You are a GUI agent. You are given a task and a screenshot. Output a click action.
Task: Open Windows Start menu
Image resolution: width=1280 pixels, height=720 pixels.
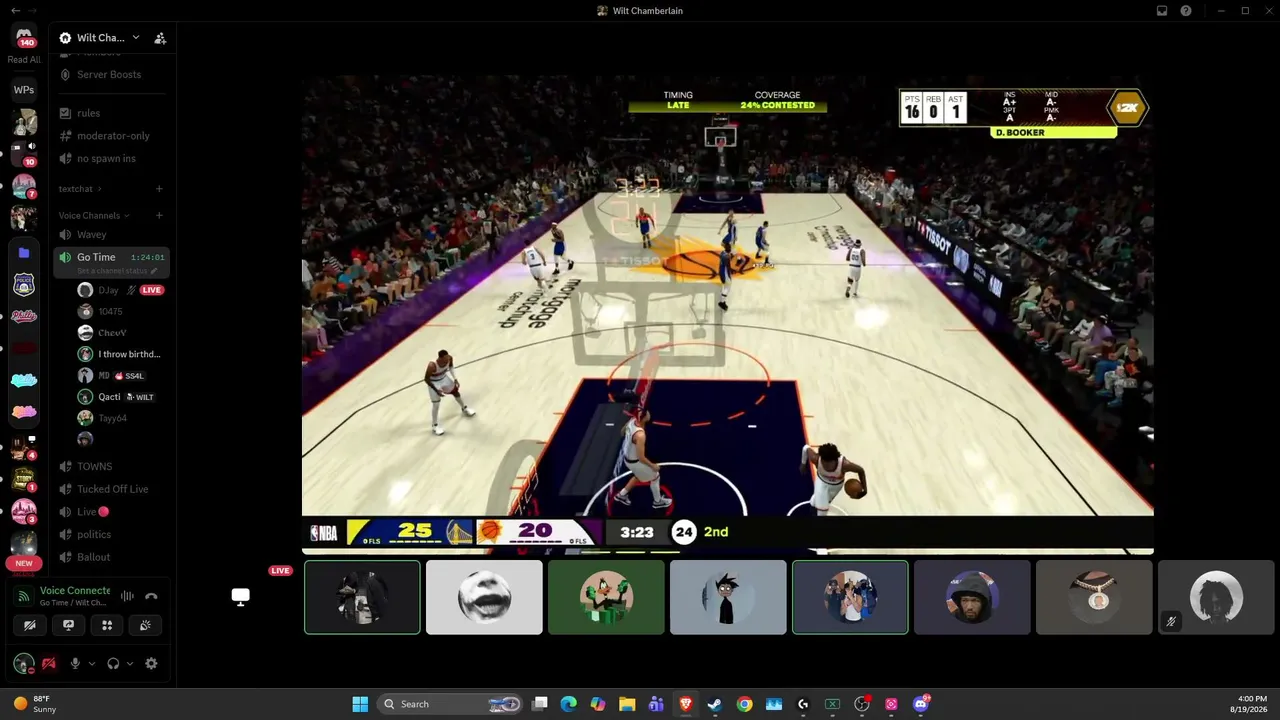360,704
